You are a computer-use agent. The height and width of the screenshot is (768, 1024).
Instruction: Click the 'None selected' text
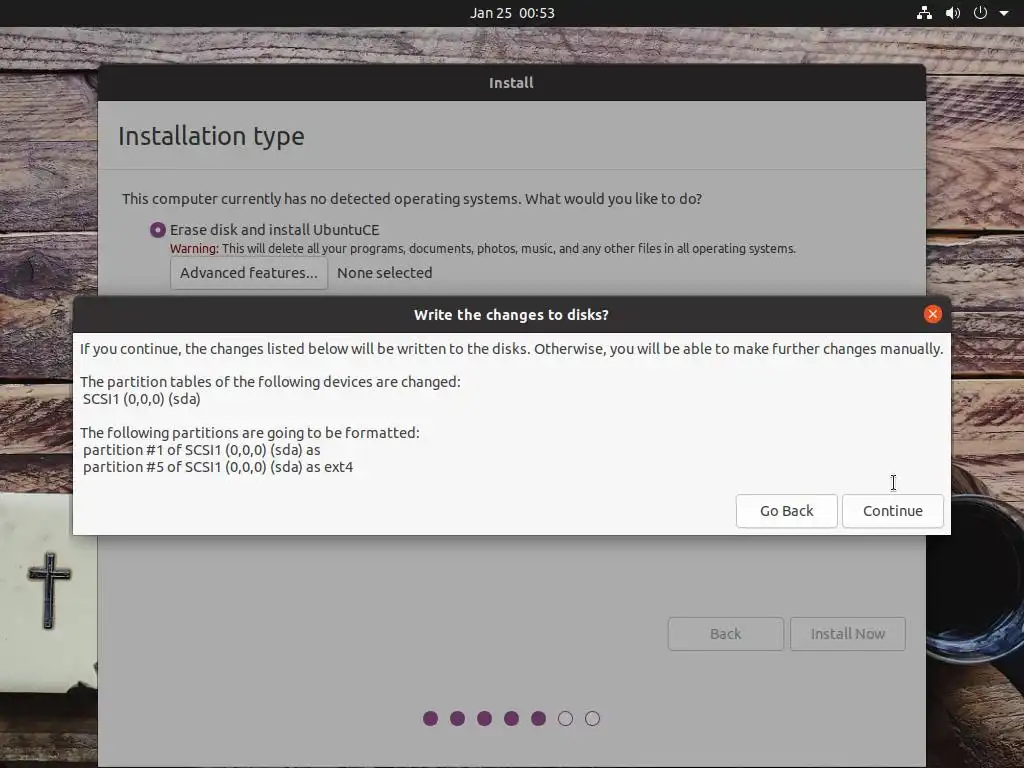click(385, 273)
